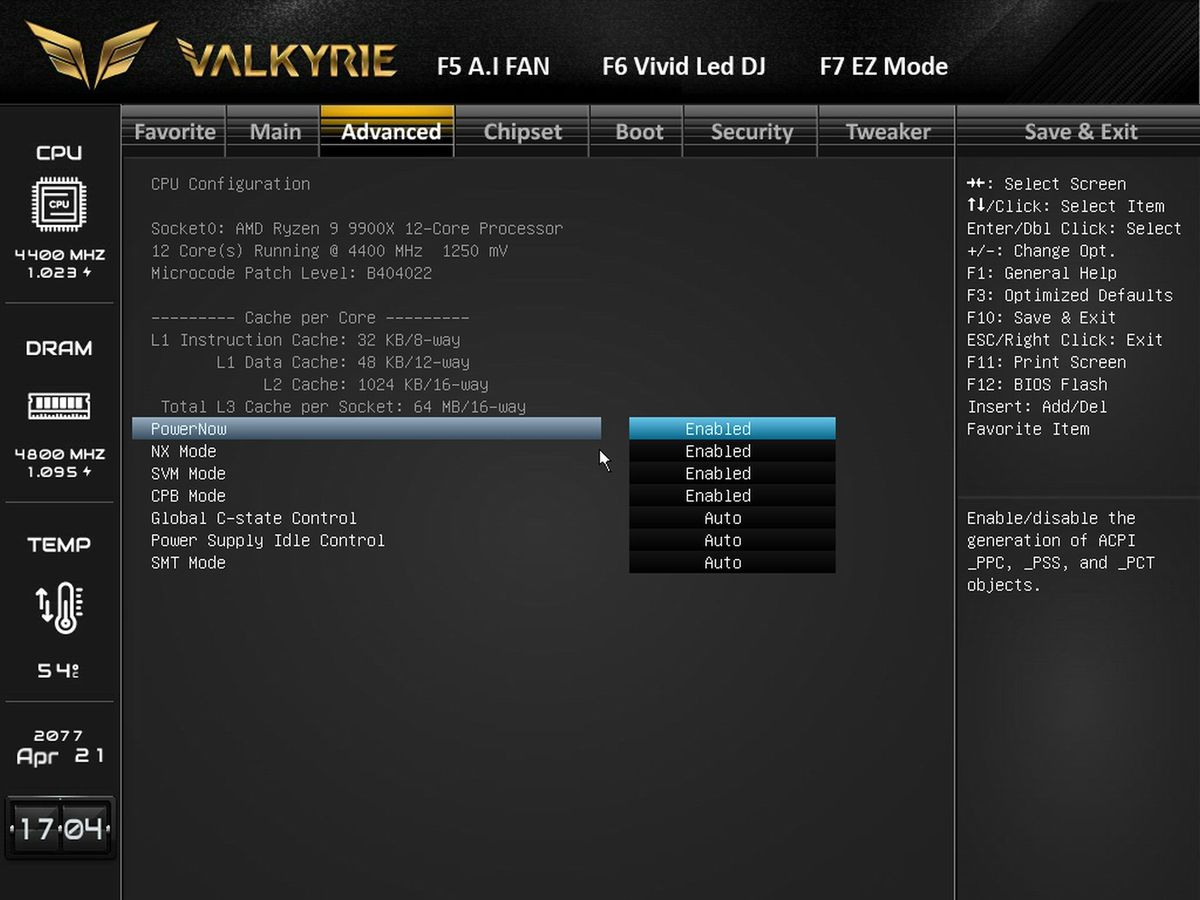This screenshot has height=900, width=1200.
Task: Open Global C-state Control Auto value
Action: click(732, 518)
